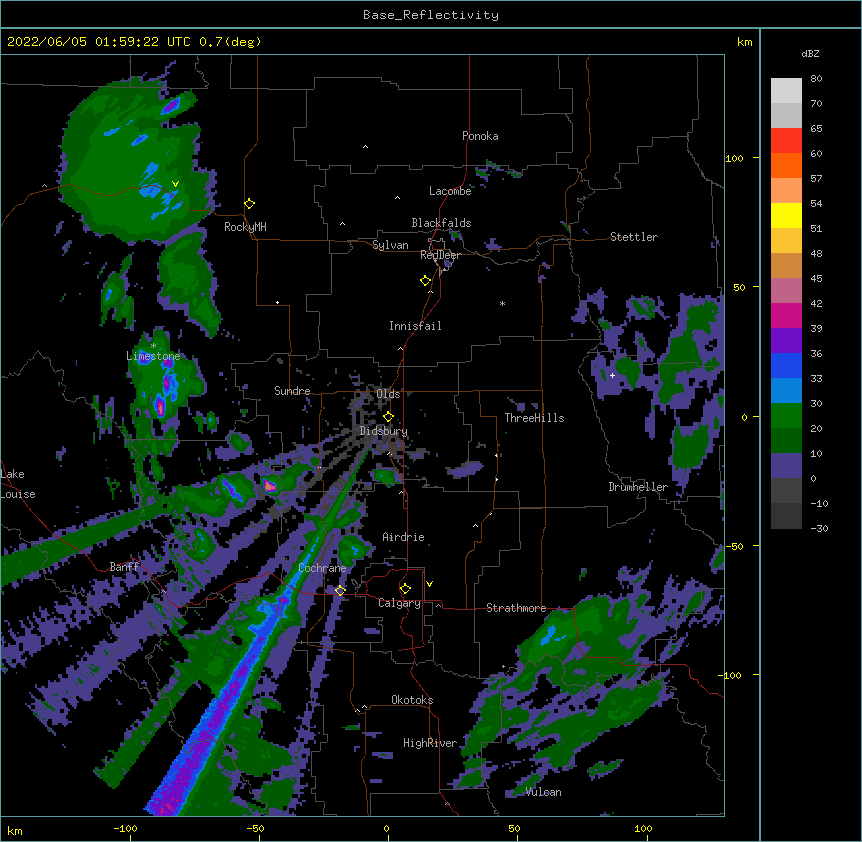Click the Calgary city label
This screenshot has width=862, height=842.
399,603
